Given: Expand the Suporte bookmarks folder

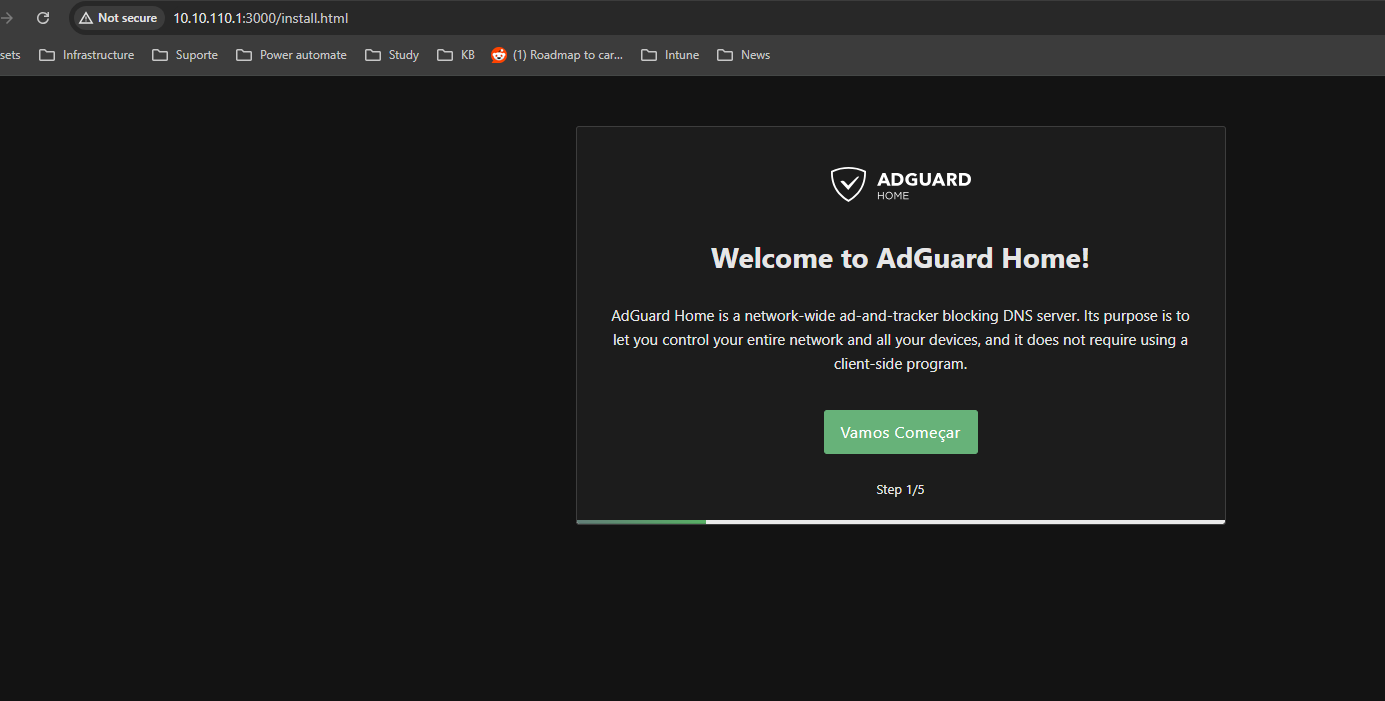Looking at the screenshot, I should coord(185,55).
